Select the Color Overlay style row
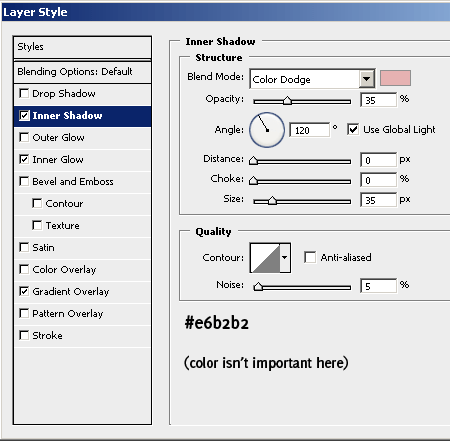450x441 pixels. pyautogui.click(x=82, y=270)
